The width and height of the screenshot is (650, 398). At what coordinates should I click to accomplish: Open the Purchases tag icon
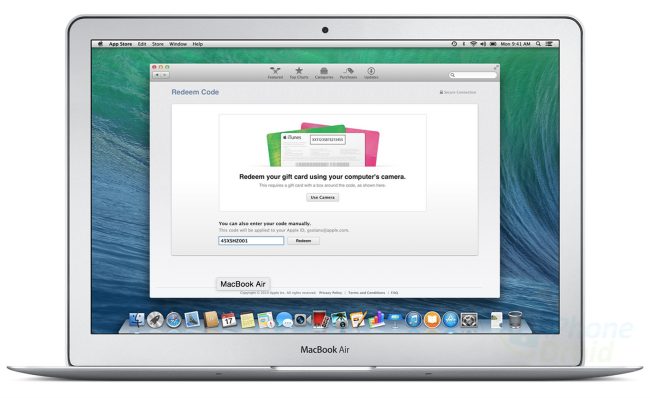(348, 73)
